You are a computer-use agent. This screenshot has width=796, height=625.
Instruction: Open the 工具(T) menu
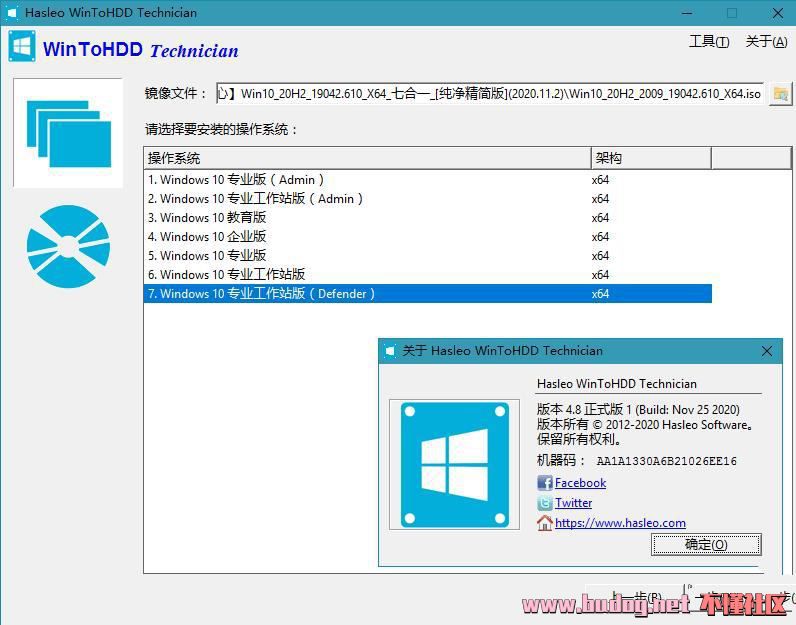click(709, 42)
